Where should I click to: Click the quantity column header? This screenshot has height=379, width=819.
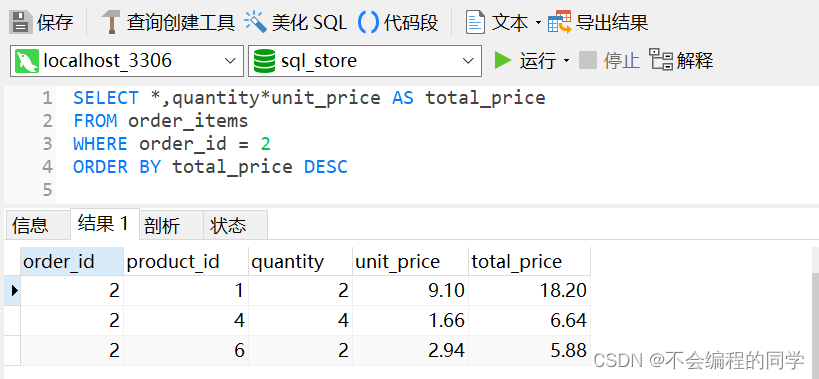click(300, 262)
